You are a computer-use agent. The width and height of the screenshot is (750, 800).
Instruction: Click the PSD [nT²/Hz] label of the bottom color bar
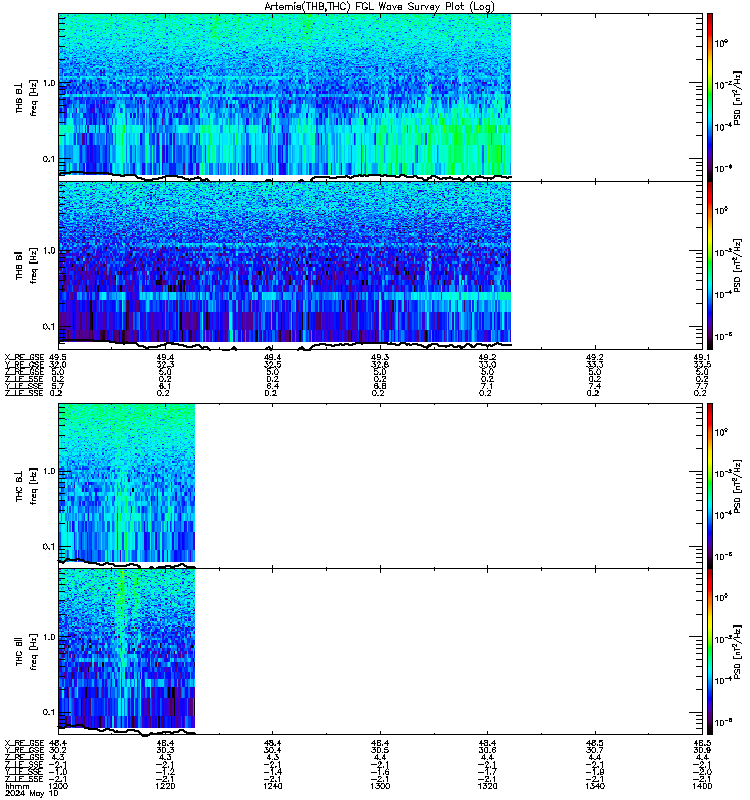tap(737, 652)
